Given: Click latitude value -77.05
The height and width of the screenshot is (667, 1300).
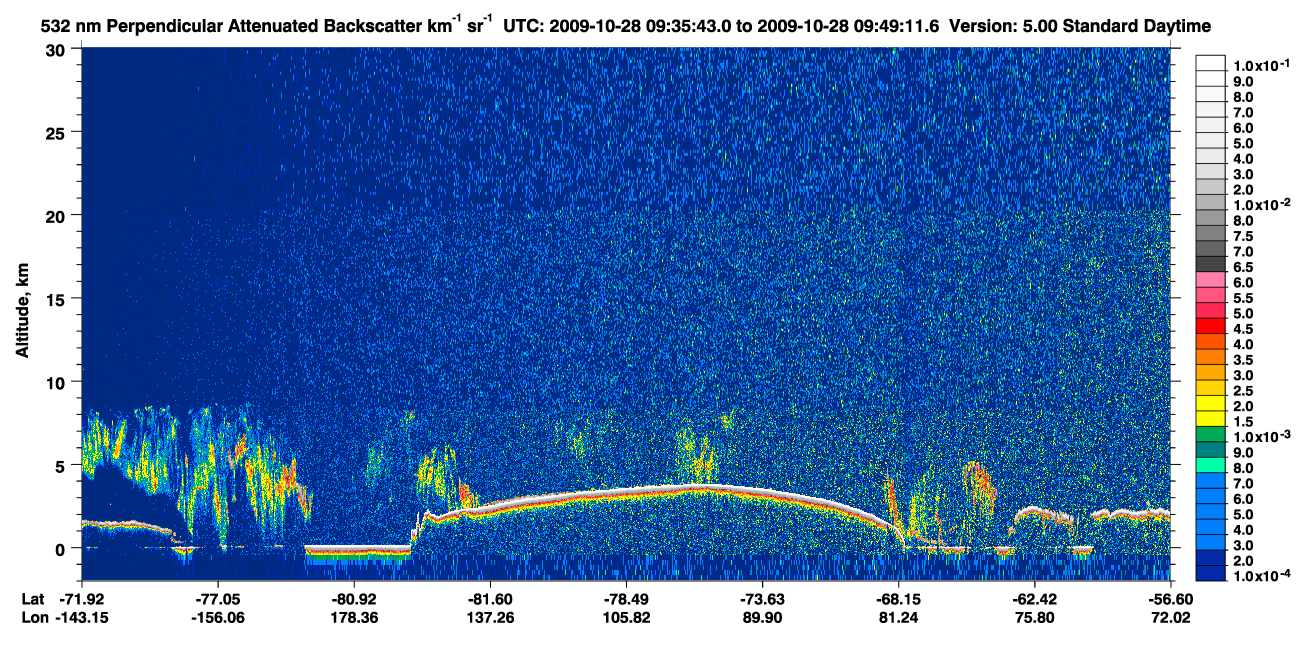Looking at the screenshot, I should coord(217,599).
